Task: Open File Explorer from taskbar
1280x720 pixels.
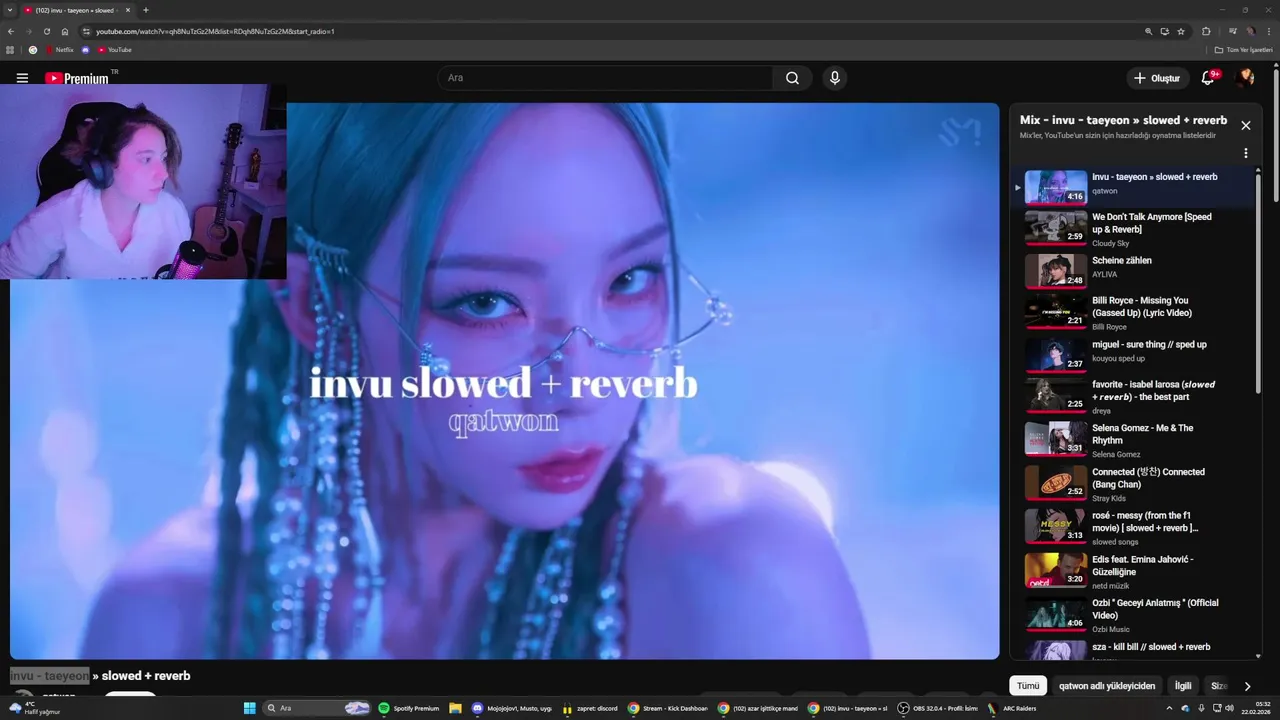Action: tap(456, 708)
